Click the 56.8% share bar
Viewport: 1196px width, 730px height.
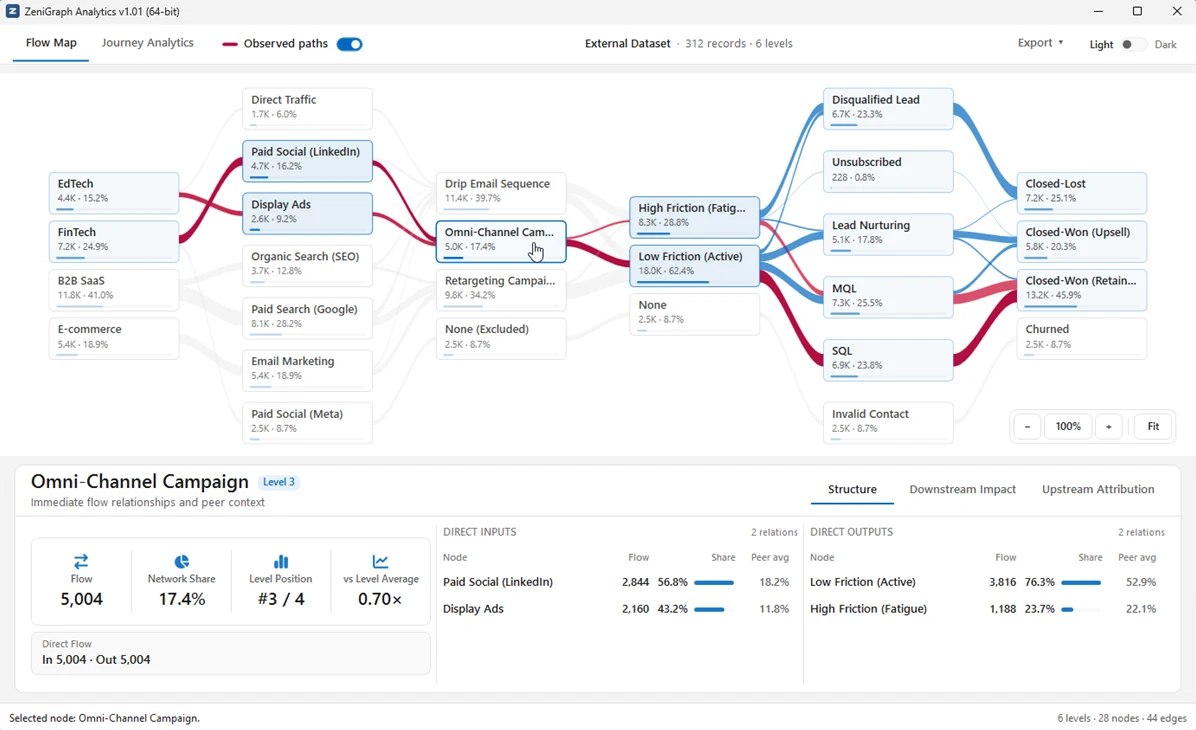[715, 582]
